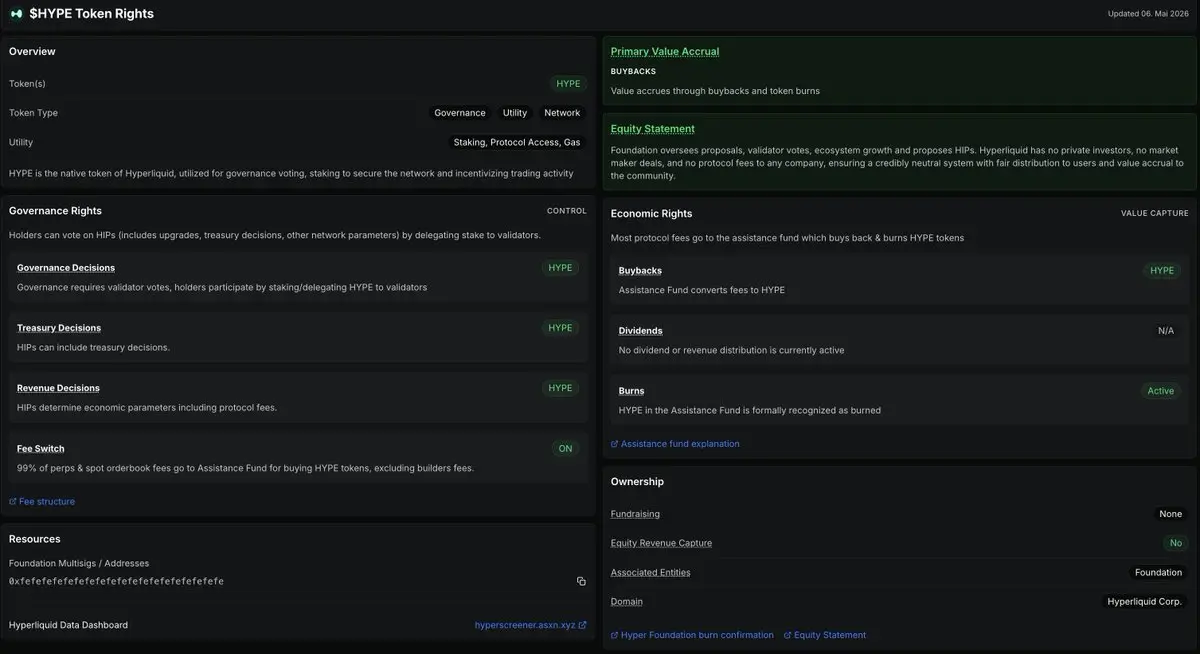Click the Resources section heading
The image size is (1200, 654).
tap(35, 539)
